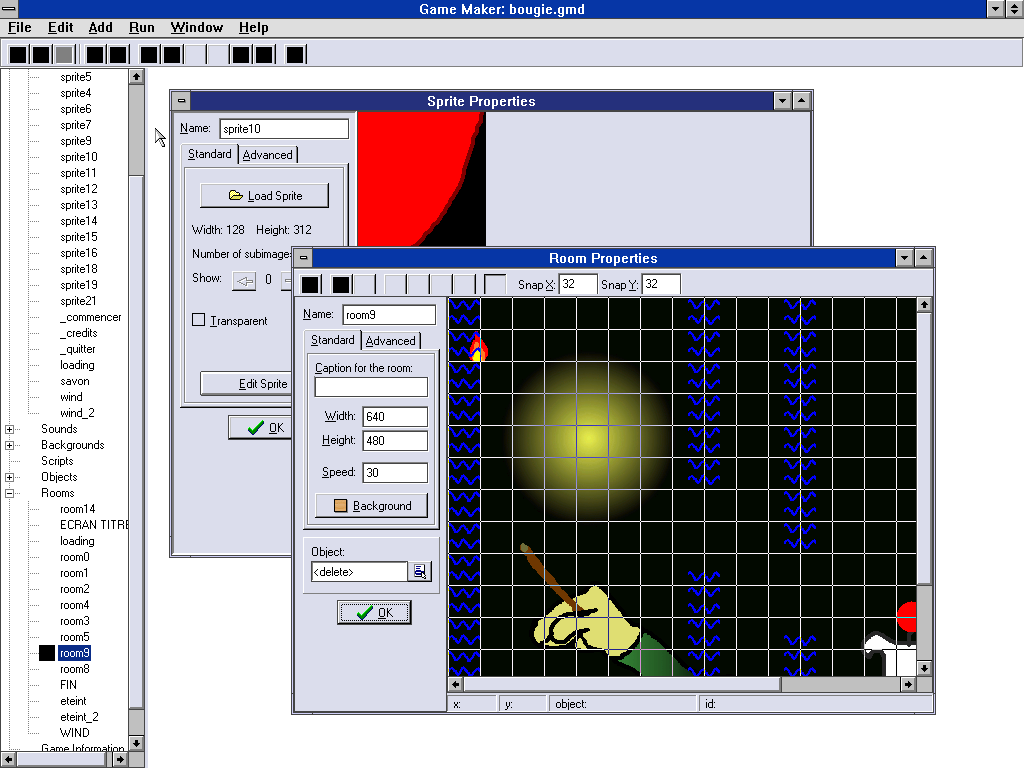This screenshot has width=1024, height=768.
Task: Expand the Objects tree node
Action: pyautogui.click(x=10, y=477)
